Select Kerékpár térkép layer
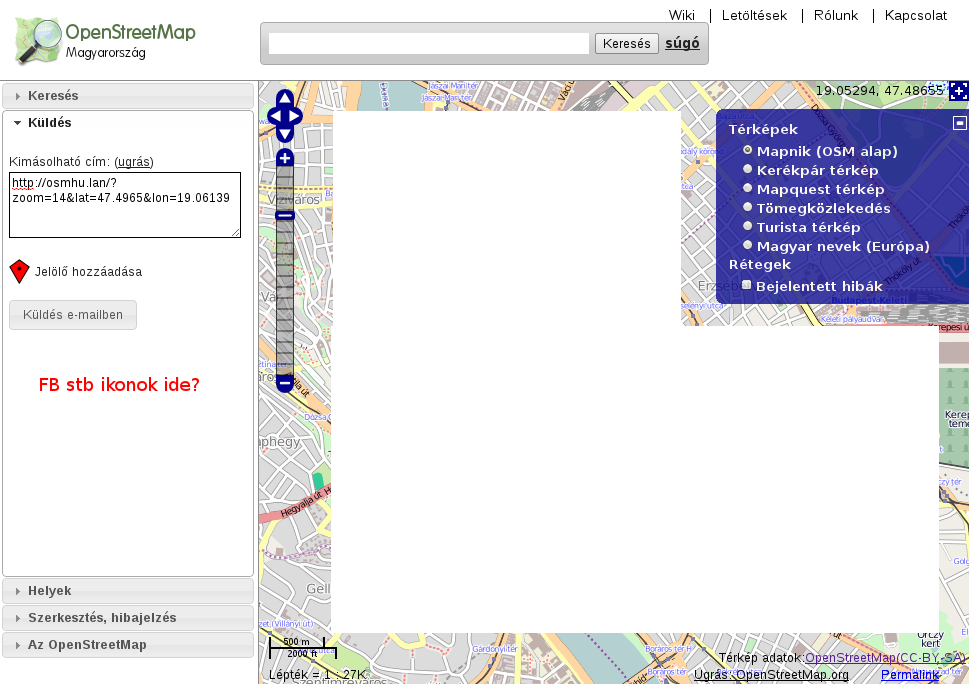 click(x=748, y=169)
